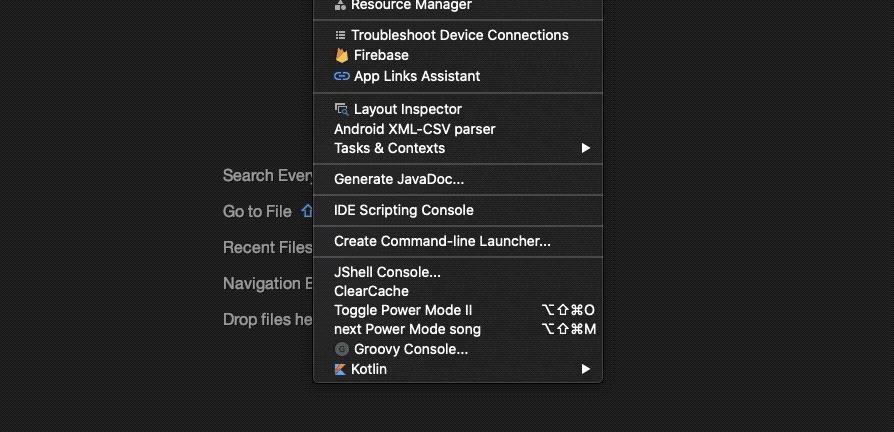Run the ClearCache menu entry
Viewport: 894px width, 432px height.
[x=371, y=291]
